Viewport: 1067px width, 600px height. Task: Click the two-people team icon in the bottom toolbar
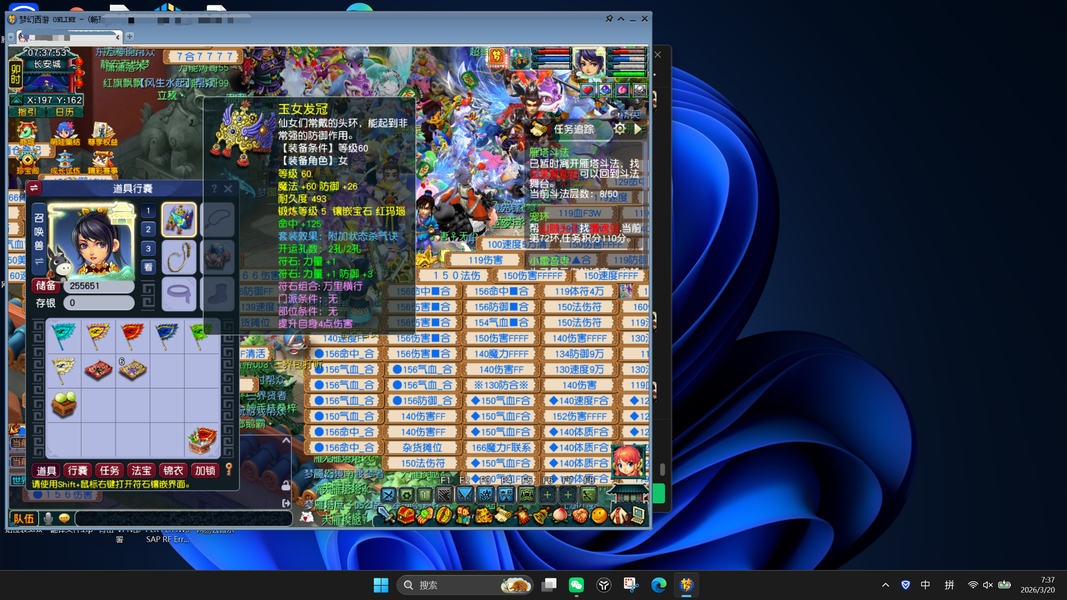pos(463,516)
